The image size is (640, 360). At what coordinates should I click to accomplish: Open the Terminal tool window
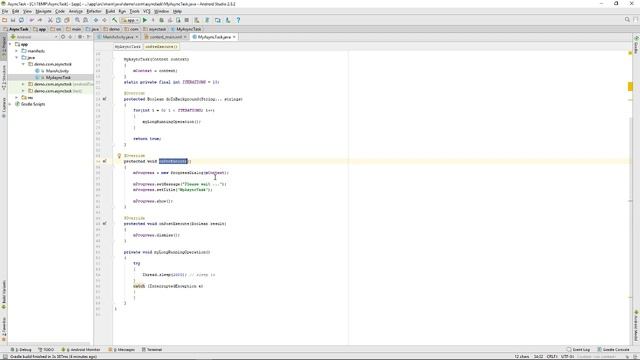[x=152, y=350]
